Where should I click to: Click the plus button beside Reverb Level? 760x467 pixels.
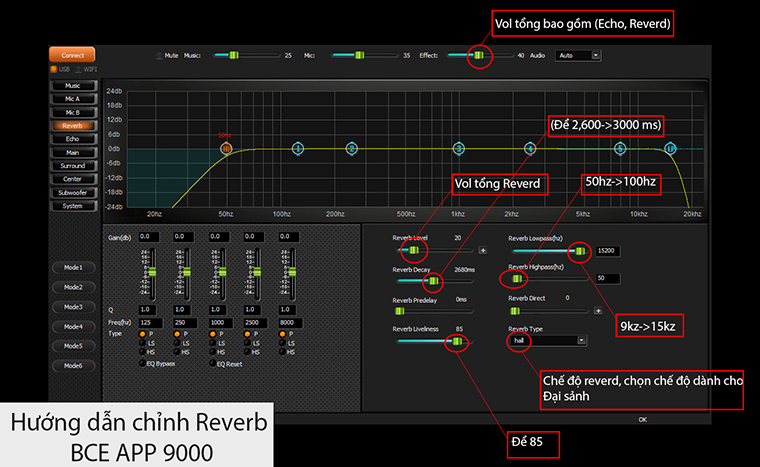(483, 250)
